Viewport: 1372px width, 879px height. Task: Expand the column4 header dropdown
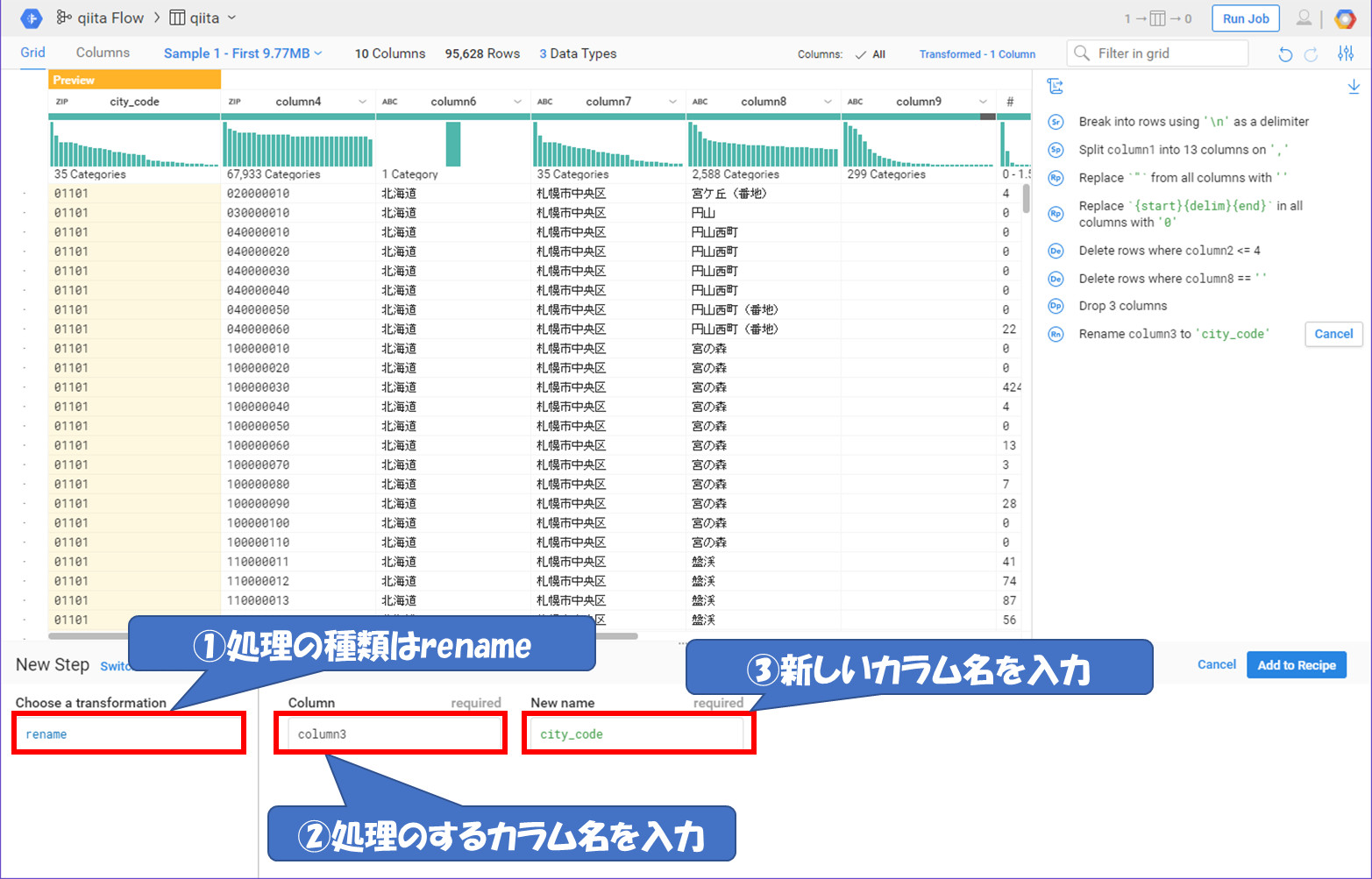click(362, 102)
